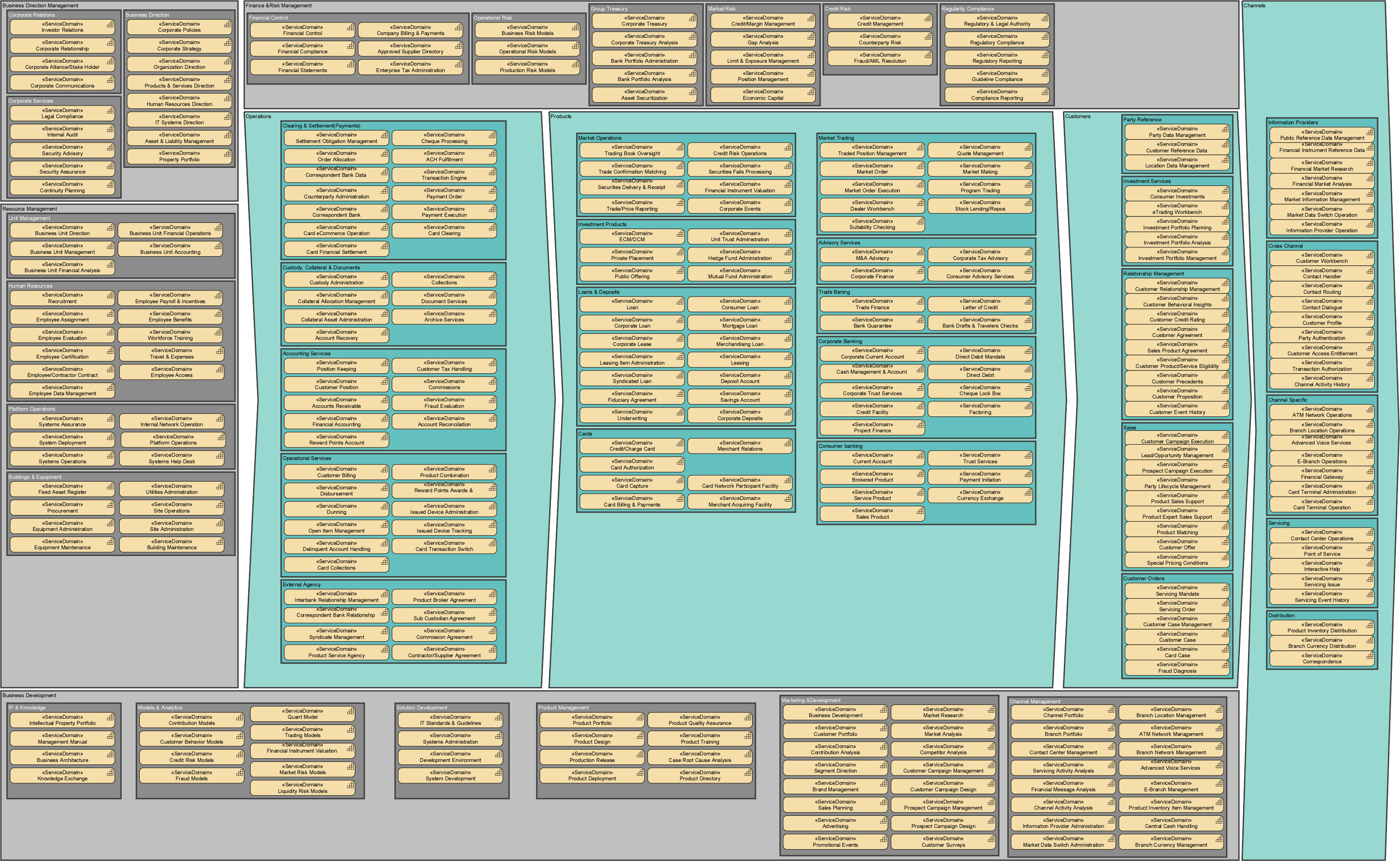Click the stair icon on Party Data Management
Viewport: 1400px width, 861px height.
1225,129
